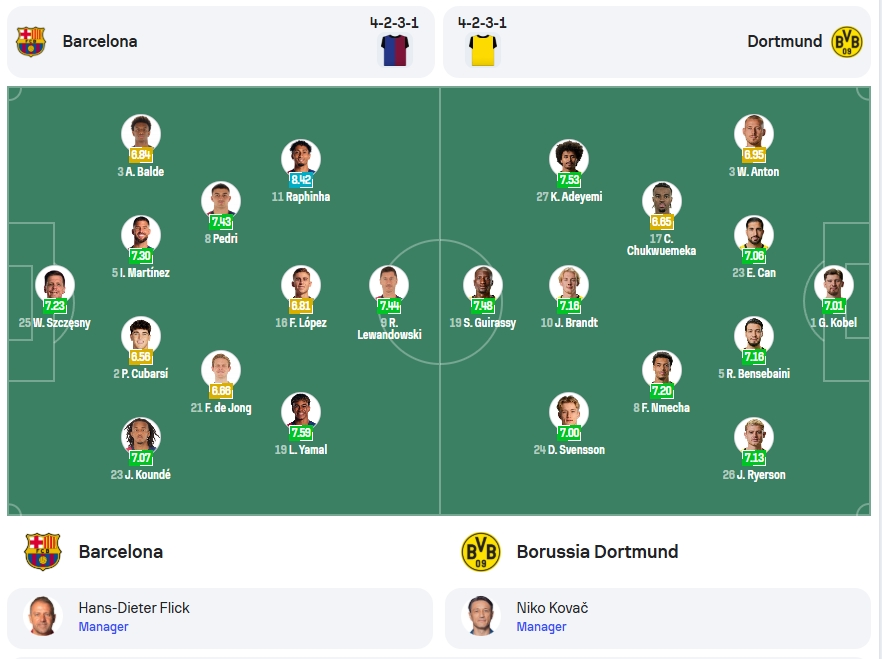This screenshot has width=882, height=659.
Task: Click the Dortmund BVB logo in the header
Action: pos(847,42)
